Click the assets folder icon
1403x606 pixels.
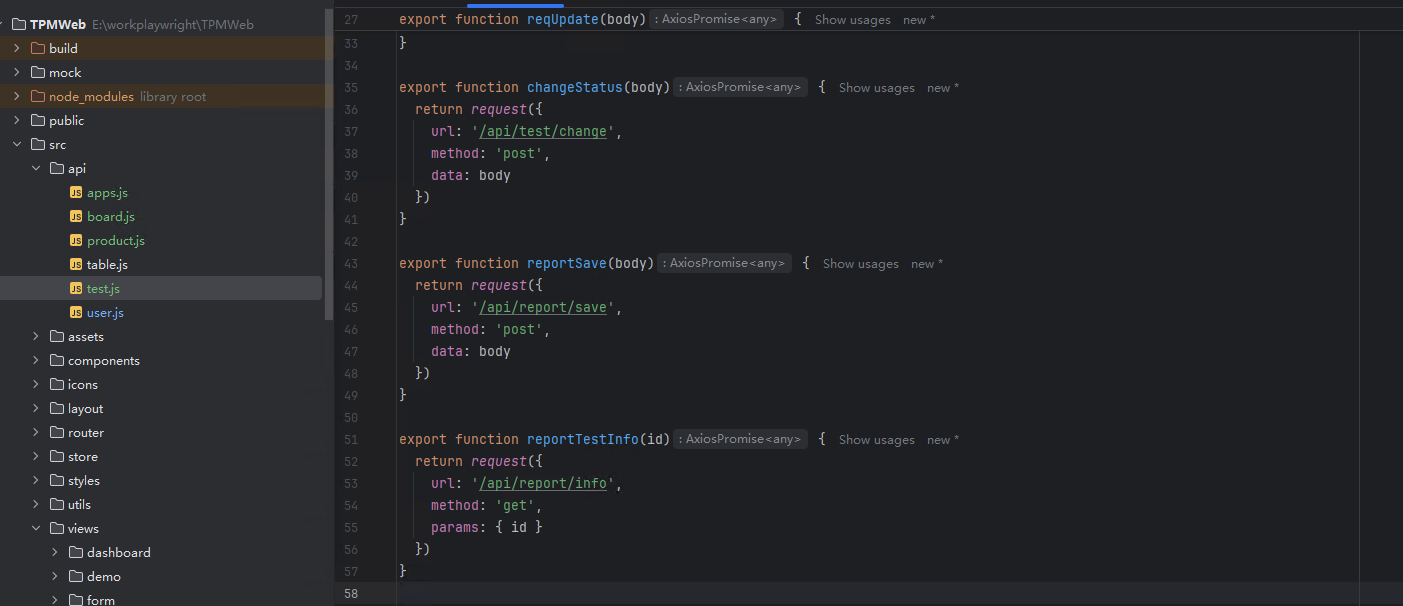57,337
